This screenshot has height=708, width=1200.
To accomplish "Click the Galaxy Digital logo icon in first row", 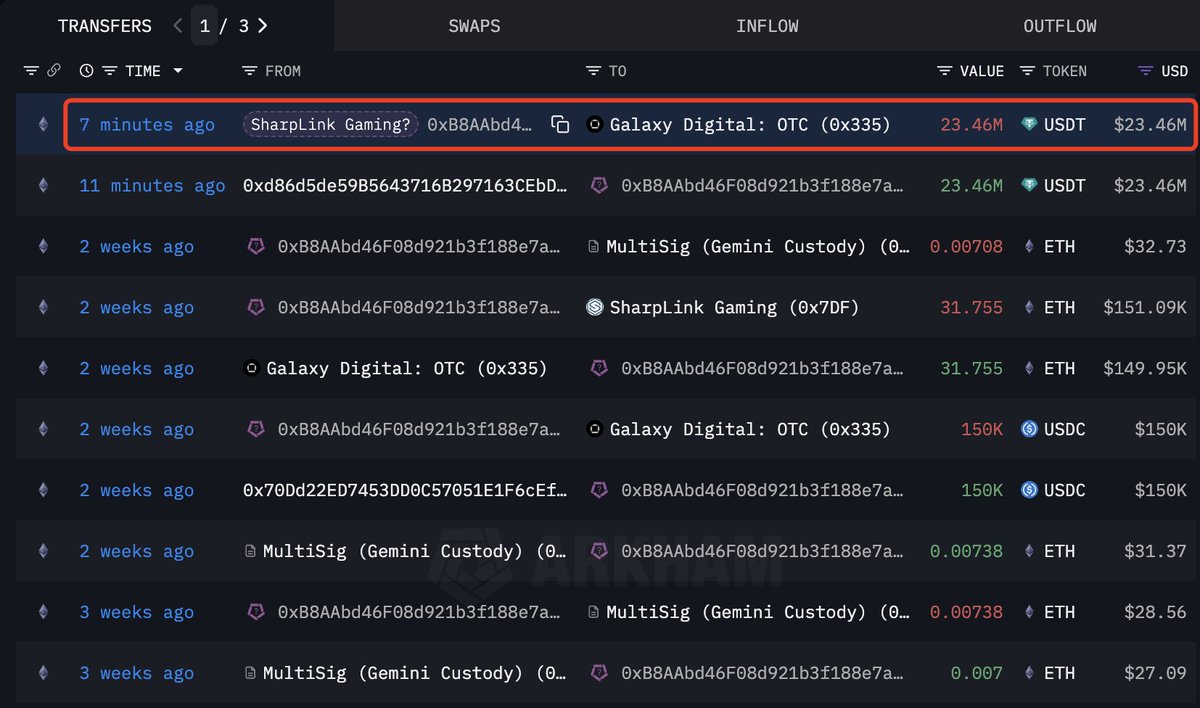I will (x=594, y=125).
